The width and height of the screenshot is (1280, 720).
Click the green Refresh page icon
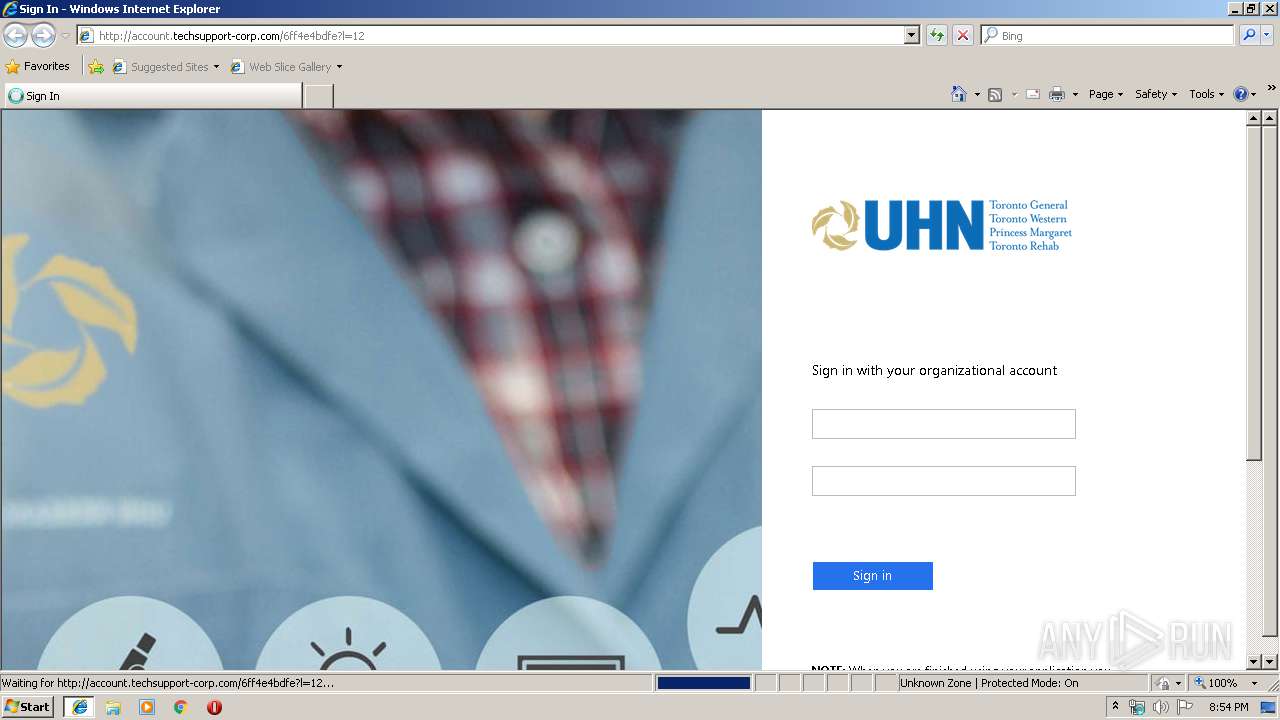pyautogui.click(x=936, y=36)
